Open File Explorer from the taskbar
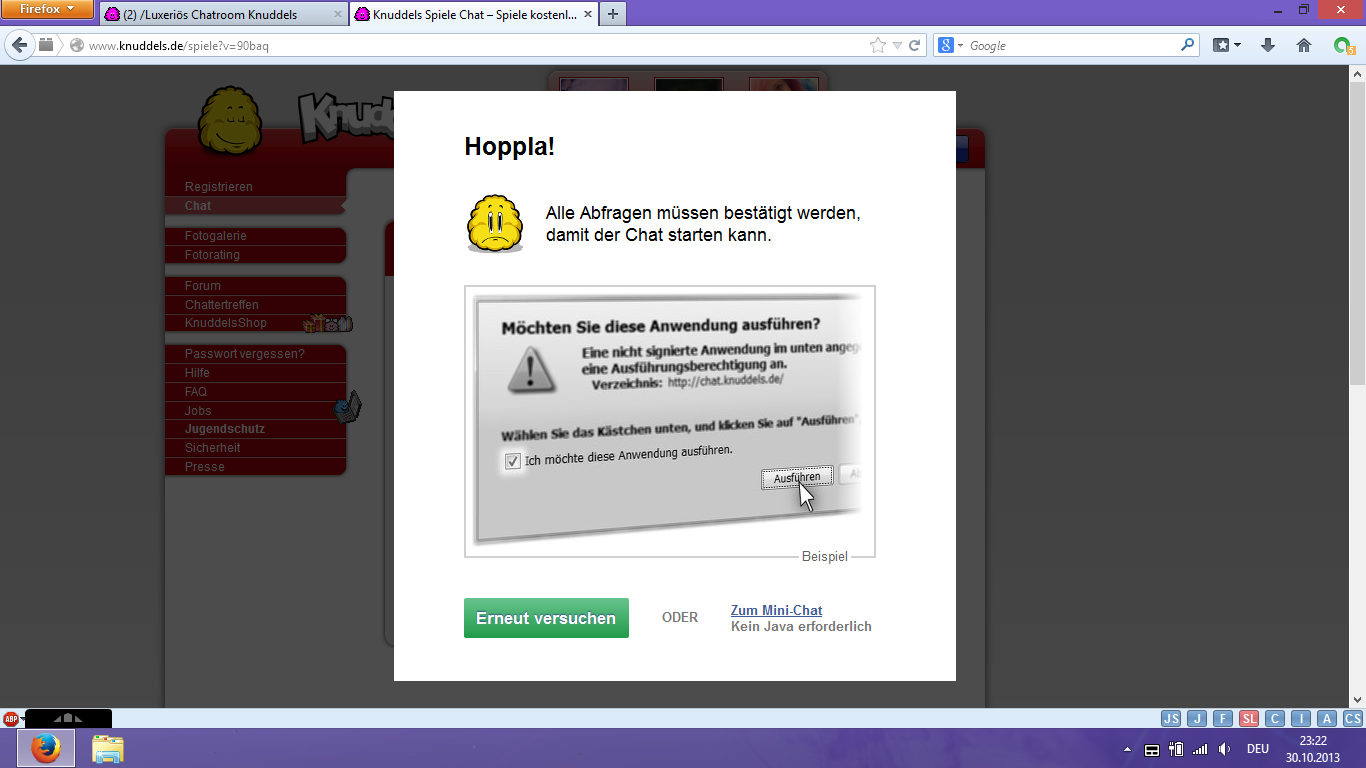1366x768 pixels. [107, 748]
